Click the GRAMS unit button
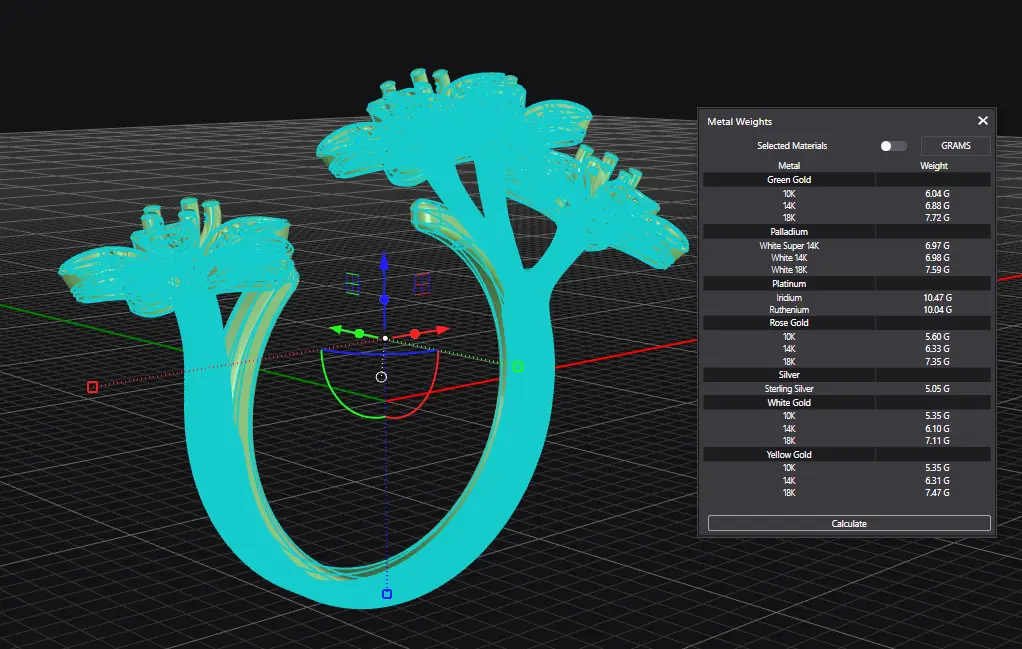 pos(956,146)
